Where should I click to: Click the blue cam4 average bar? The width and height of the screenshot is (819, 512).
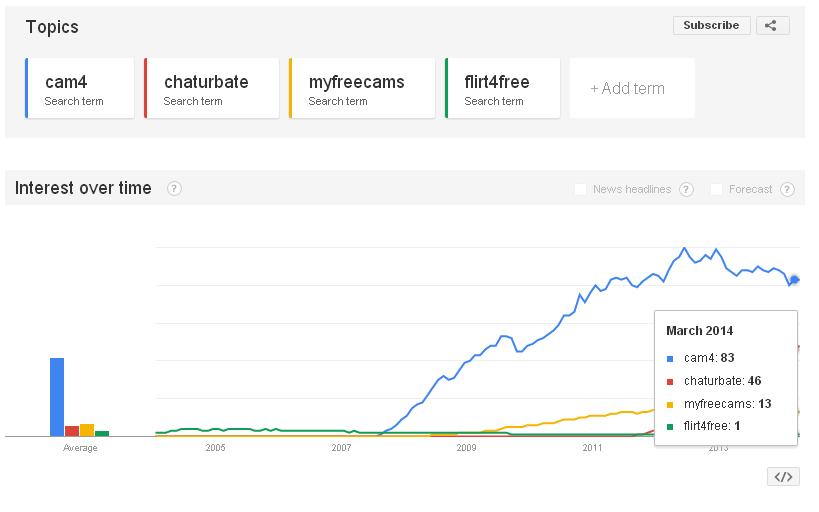coord(57,397)
